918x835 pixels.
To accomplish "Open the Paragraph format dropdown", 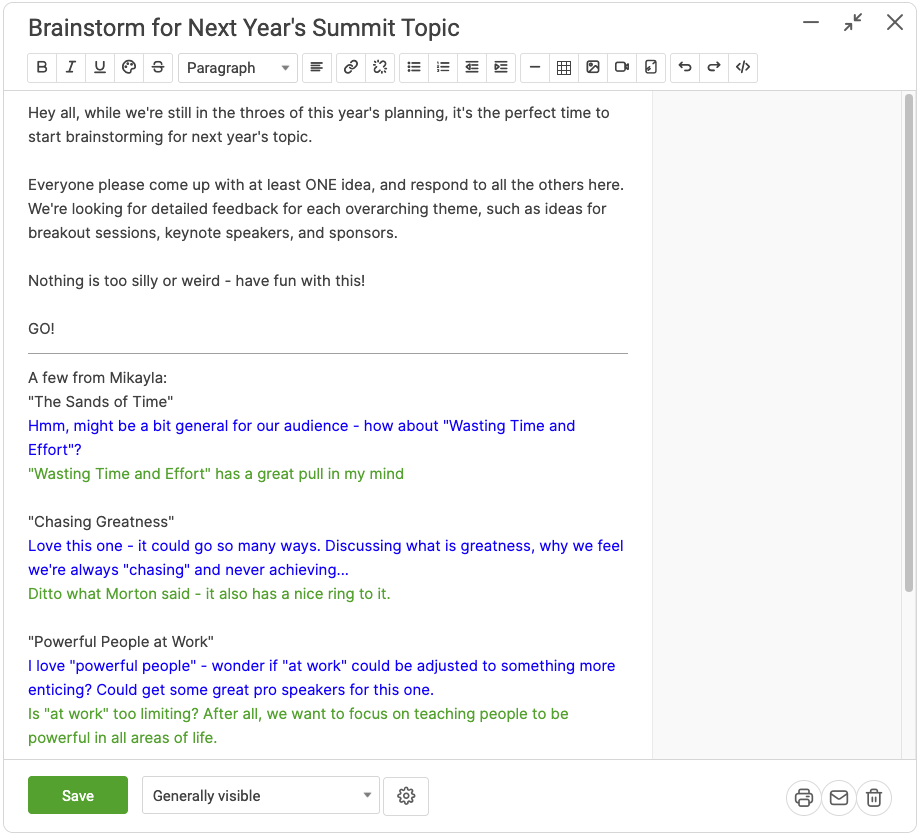I will pyautogui.click(x=238, y=68).
